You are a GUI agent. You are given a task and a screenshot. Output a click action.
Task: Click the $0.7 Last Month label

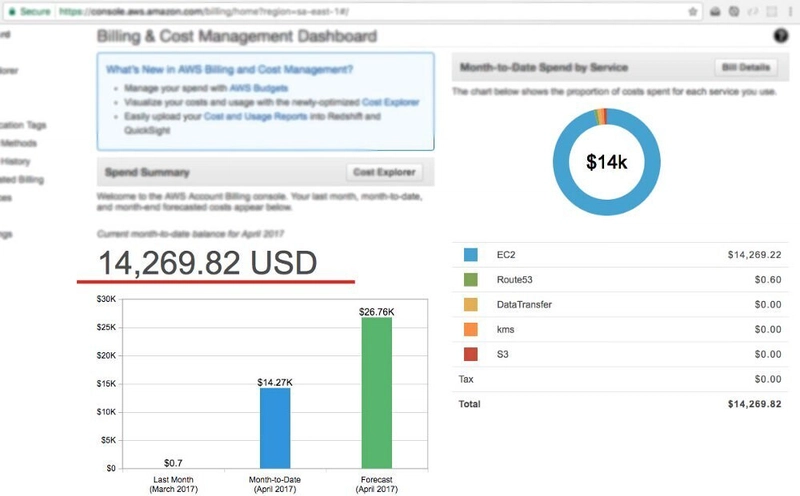(173, 463)
